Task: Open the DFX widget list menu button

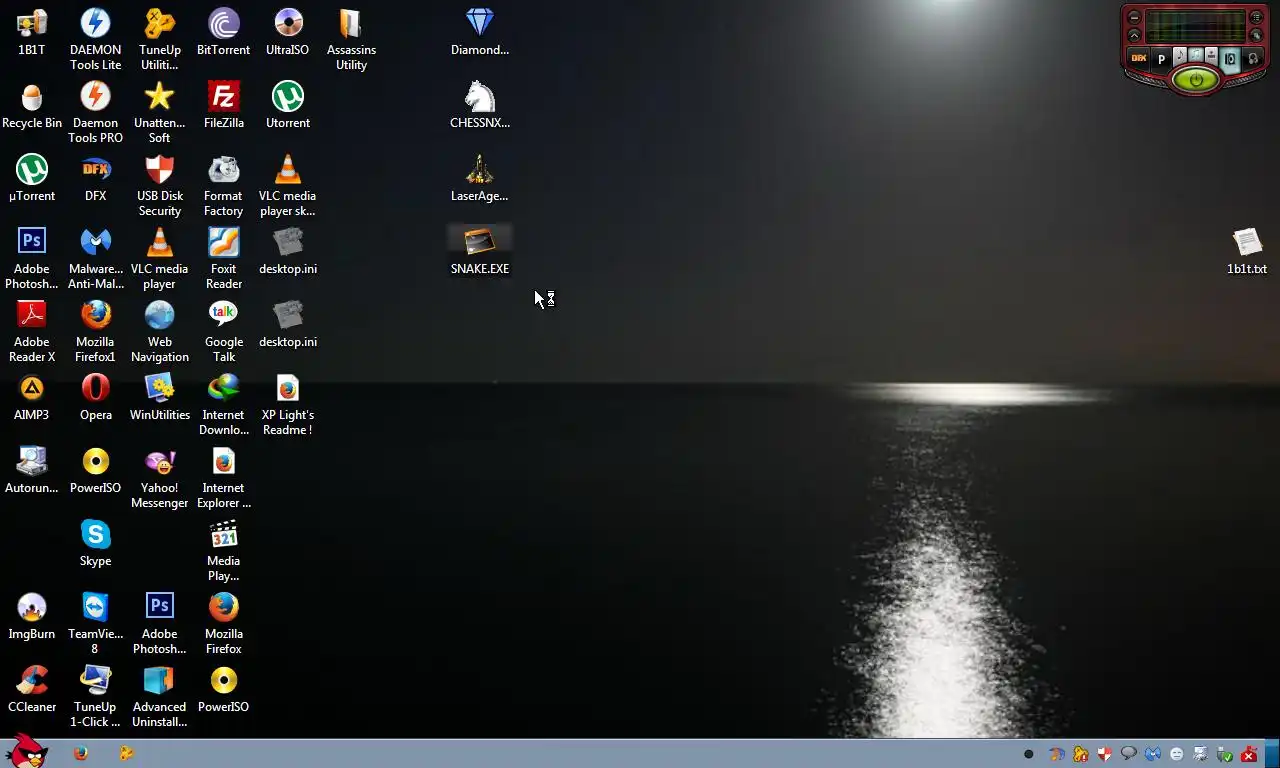Action: (1256, 17)
